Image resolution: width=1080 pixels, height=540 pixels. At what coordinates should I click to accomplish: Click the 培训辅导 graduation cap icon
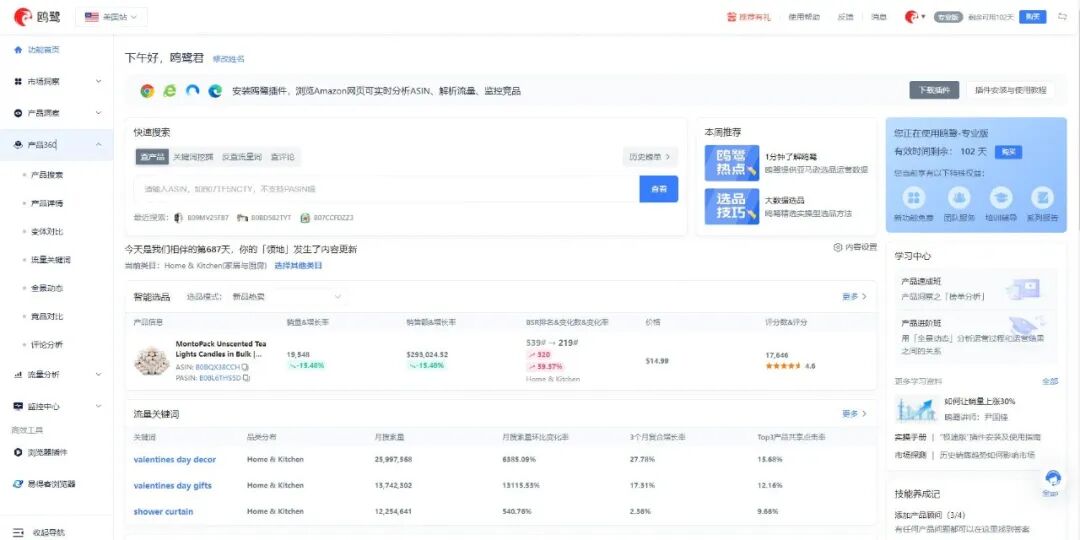(x=1001, y=198)
